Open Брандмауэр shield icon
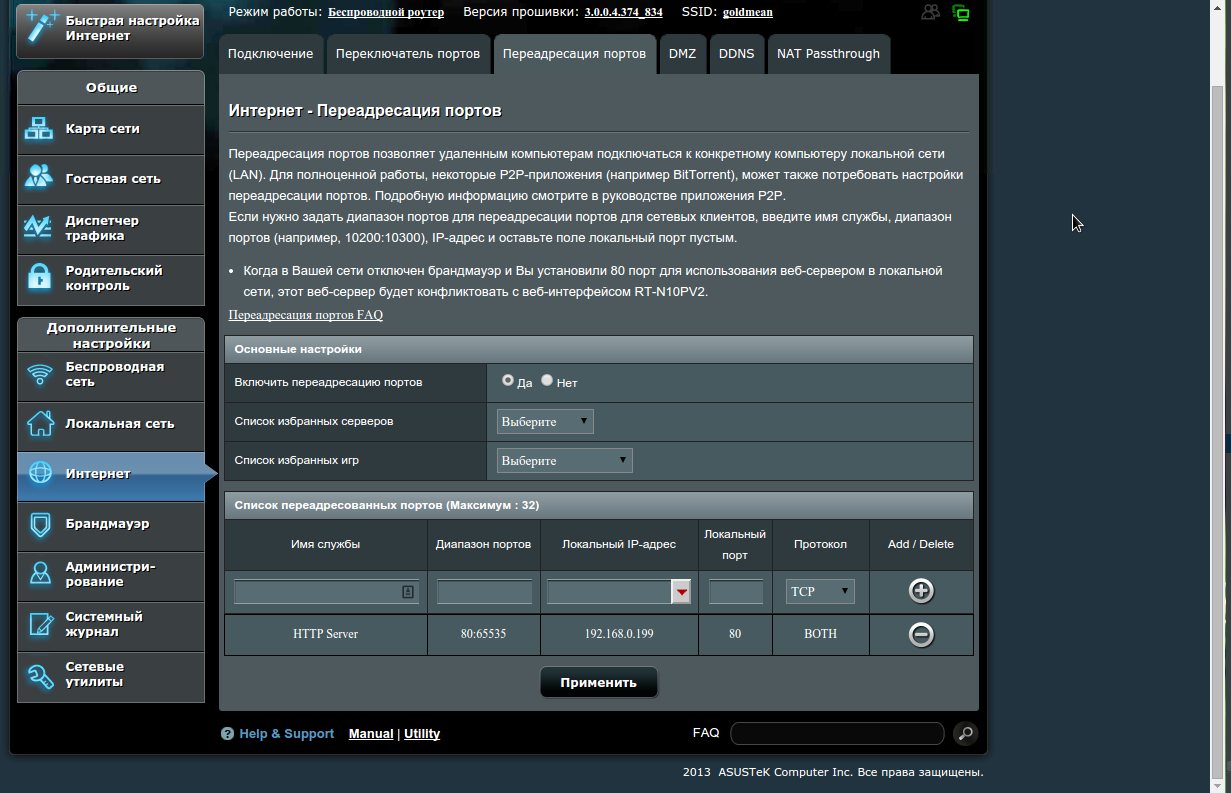 (x=40, y=524)
